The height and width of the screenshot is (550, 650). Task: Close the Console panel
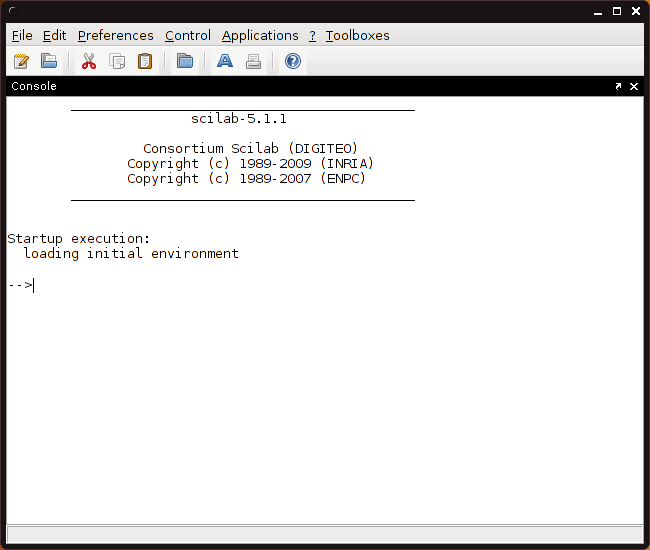coord(634,86)
